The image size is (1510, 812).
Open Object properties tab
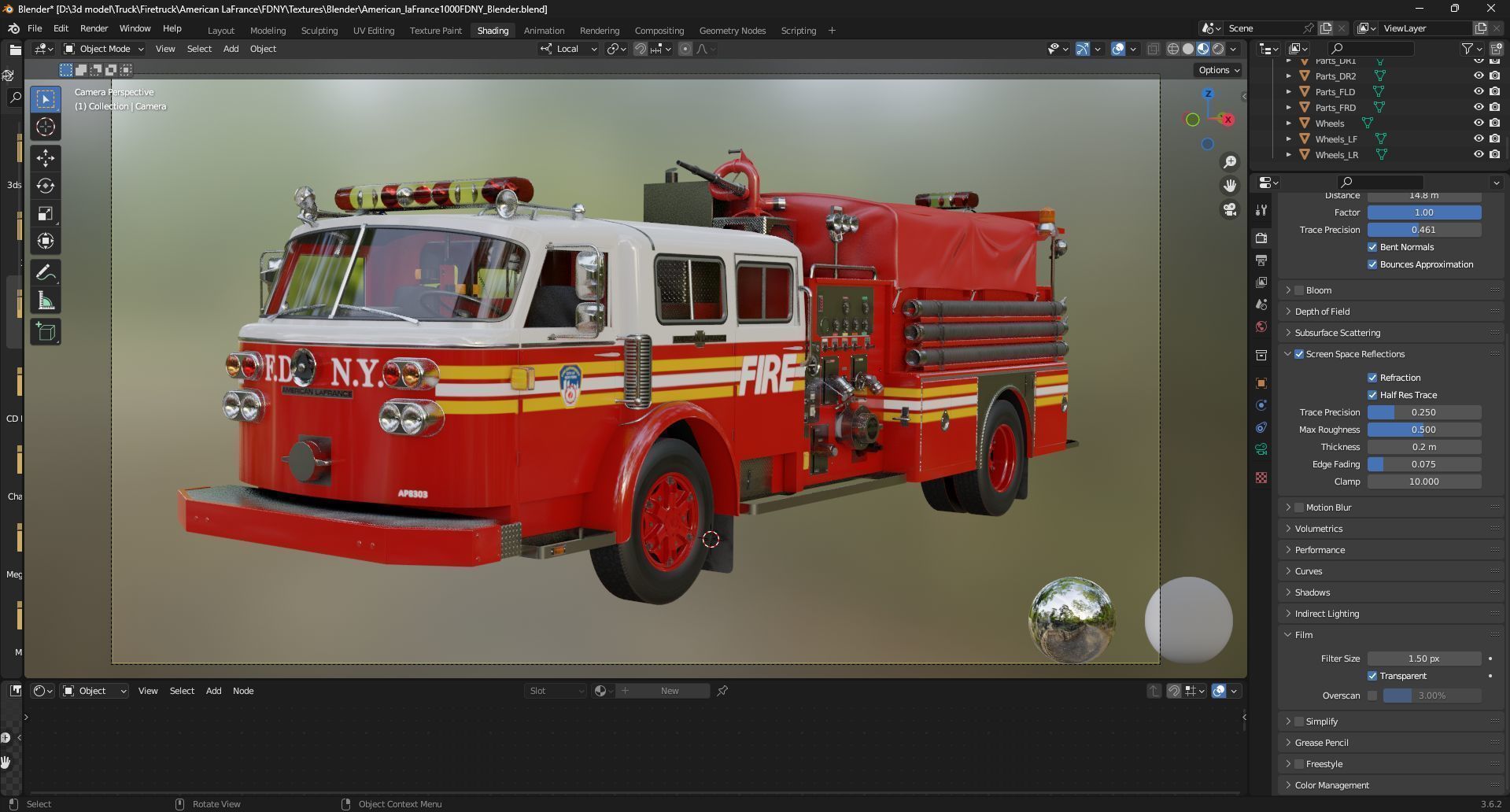coord(1261,383)
